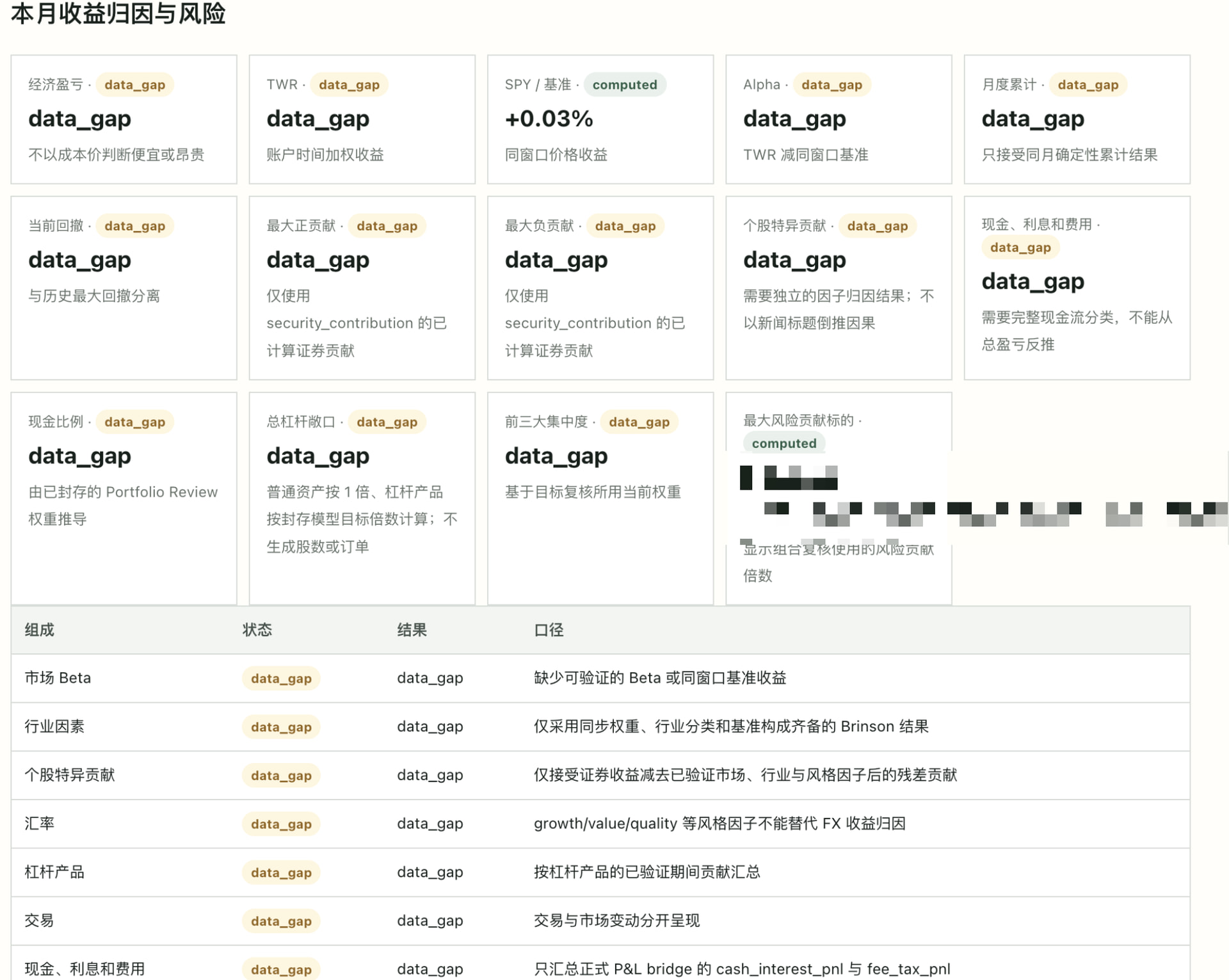This screenshot has width=1229, height=980.
Task: Click the data_gap badge beside 前三大集中度
Action: coord(639,422)
